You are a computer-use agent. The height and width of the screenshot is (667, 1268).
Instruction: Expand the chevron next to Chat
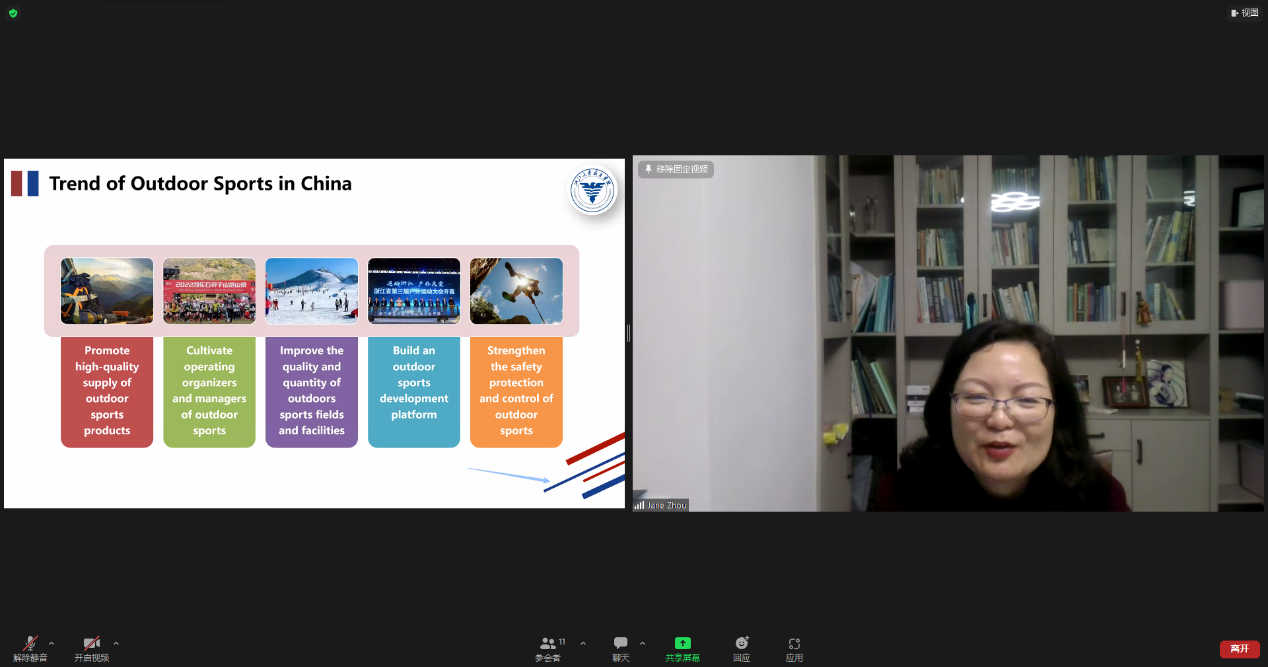(x=642, y=643)
